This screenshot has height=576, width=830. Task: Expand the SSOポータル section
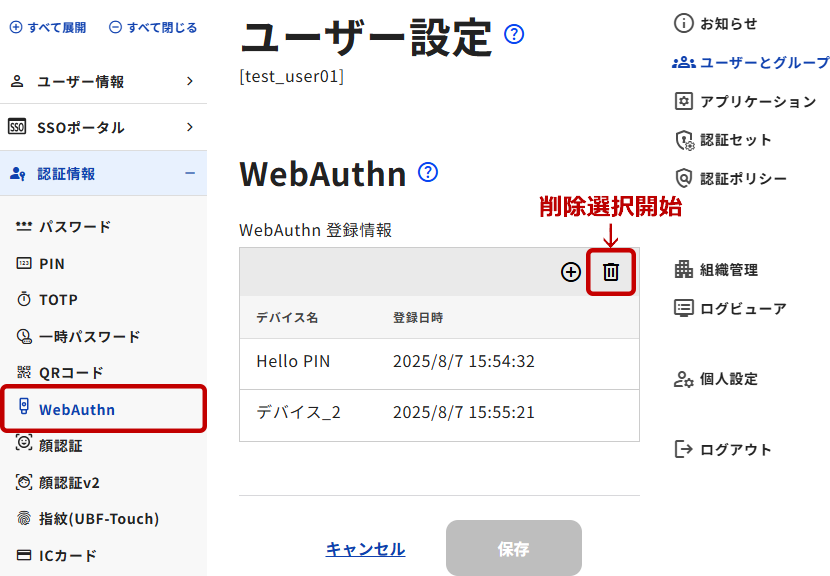[x=103, y=128]
